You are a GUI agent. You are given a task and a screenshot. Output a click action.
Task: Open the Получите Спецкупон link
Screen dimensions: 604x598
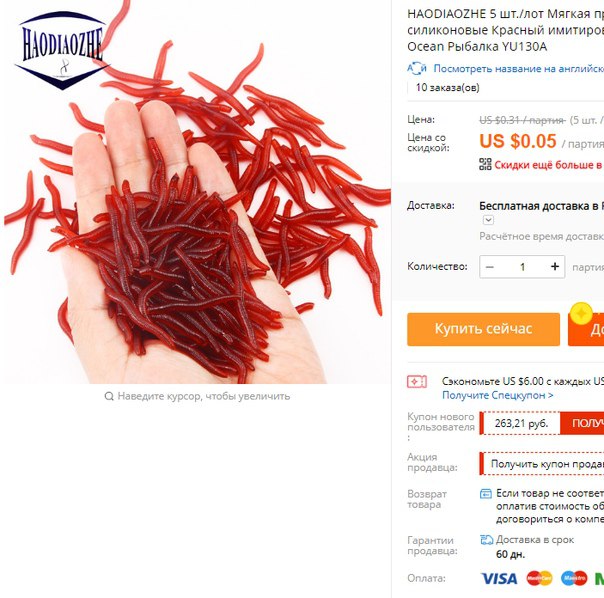pyautogui.click(x=498, y=395)
